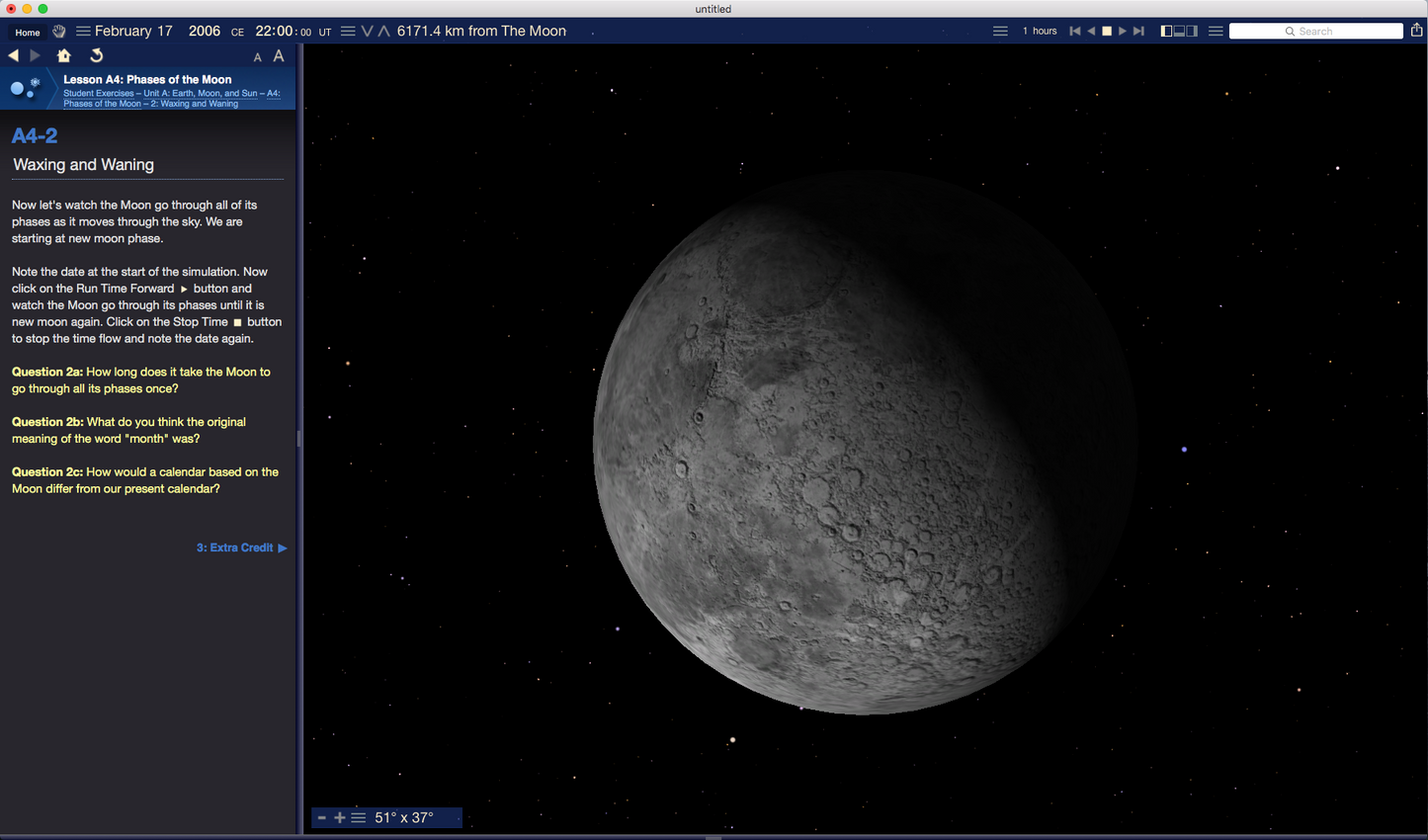Open the date options menu before February 17
Screen dimensions: 1428x840
click(83, 32)
